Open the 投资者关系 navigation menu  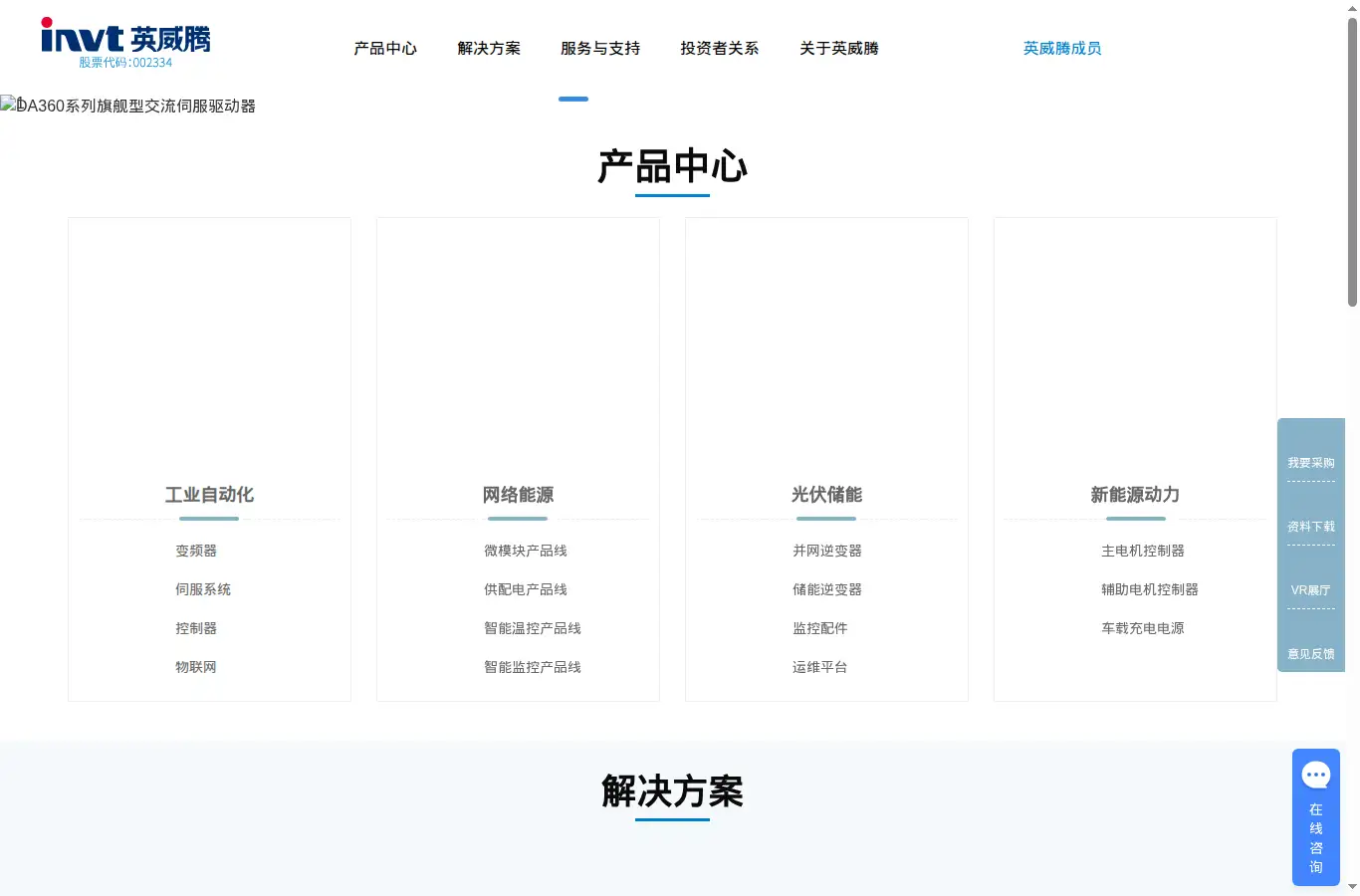tap(720, 48)
